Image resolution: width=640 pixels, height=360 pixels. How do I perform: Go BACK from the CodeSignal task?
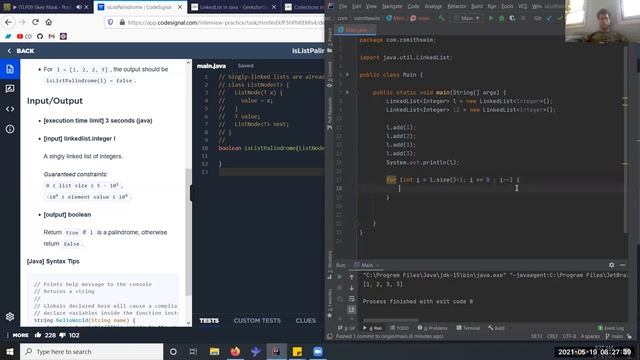pos(21,51)
